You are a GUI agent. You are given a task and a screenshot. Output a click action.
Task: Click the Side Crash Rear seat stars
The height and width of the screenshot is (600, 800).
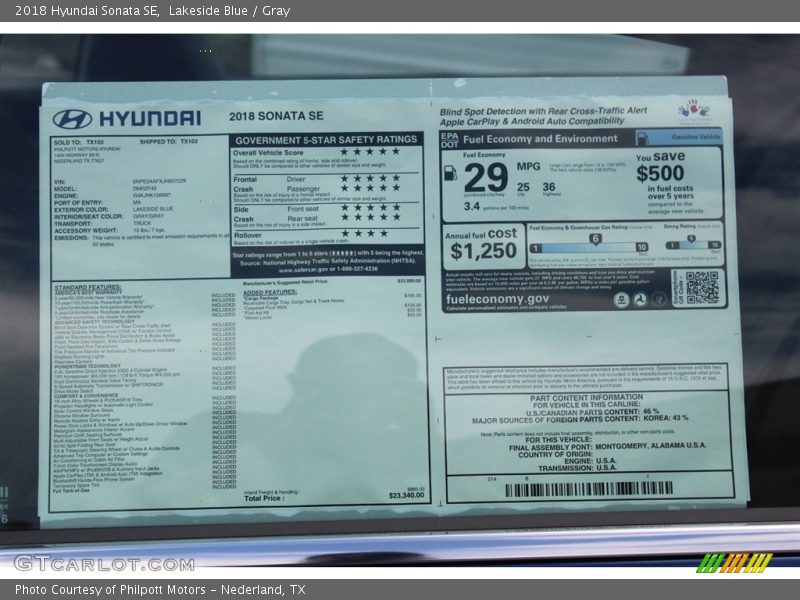point(370,217)
